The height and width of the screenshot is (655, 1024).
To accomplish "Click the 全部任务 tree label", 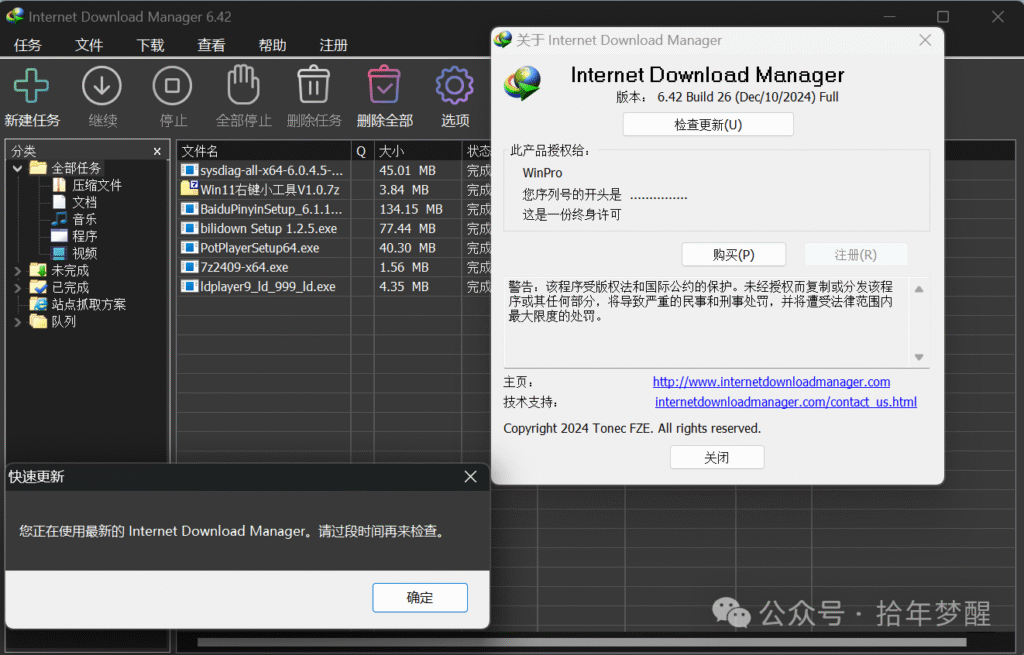I will pos(76,168).
